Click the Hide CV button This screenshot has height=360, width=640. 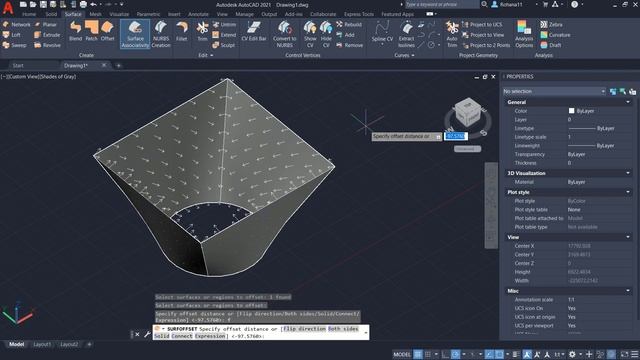pyautogui.click(x=326, y=34)
